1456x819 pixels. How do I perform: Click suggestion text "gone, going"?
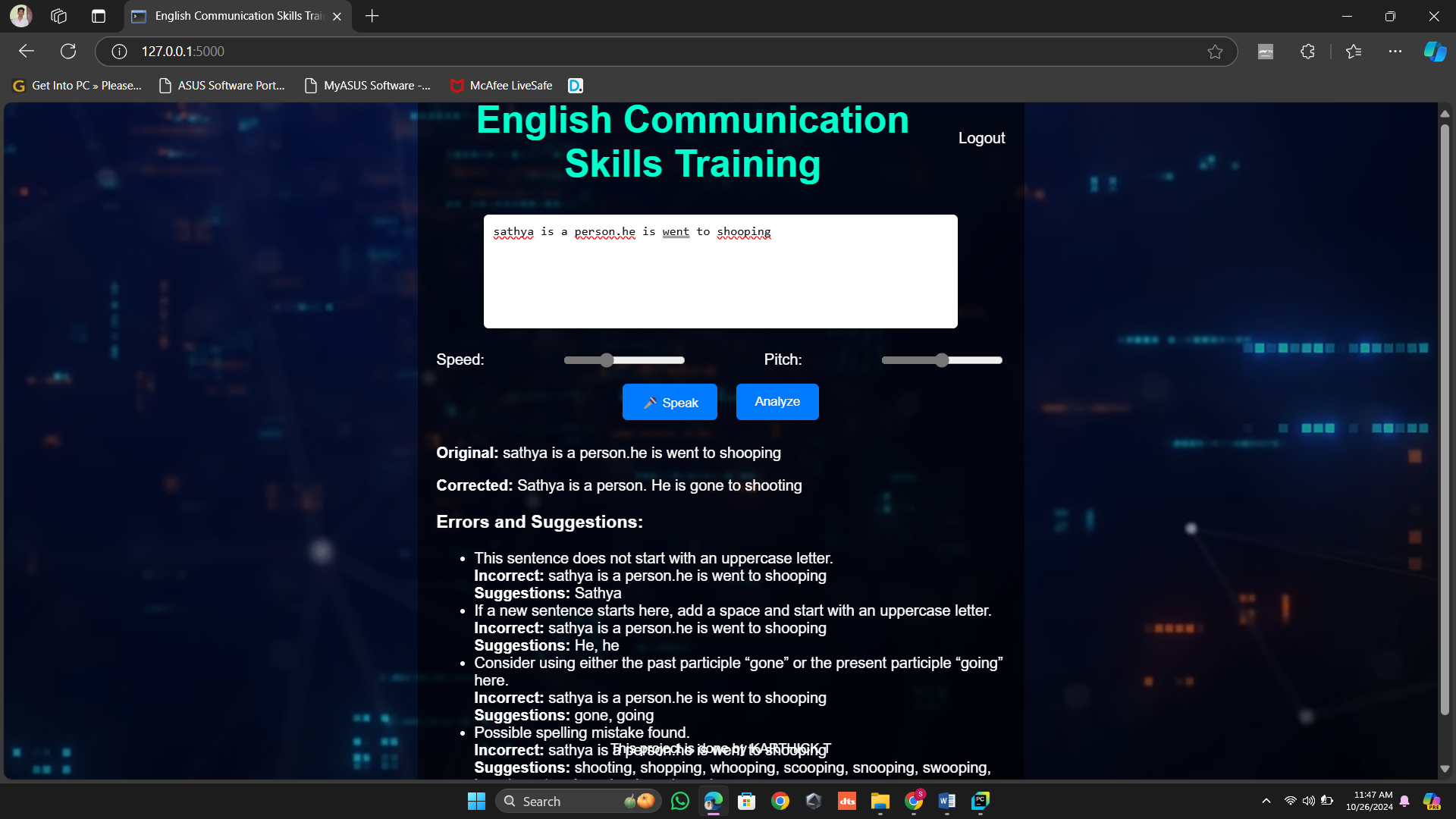tap(614, 715)
